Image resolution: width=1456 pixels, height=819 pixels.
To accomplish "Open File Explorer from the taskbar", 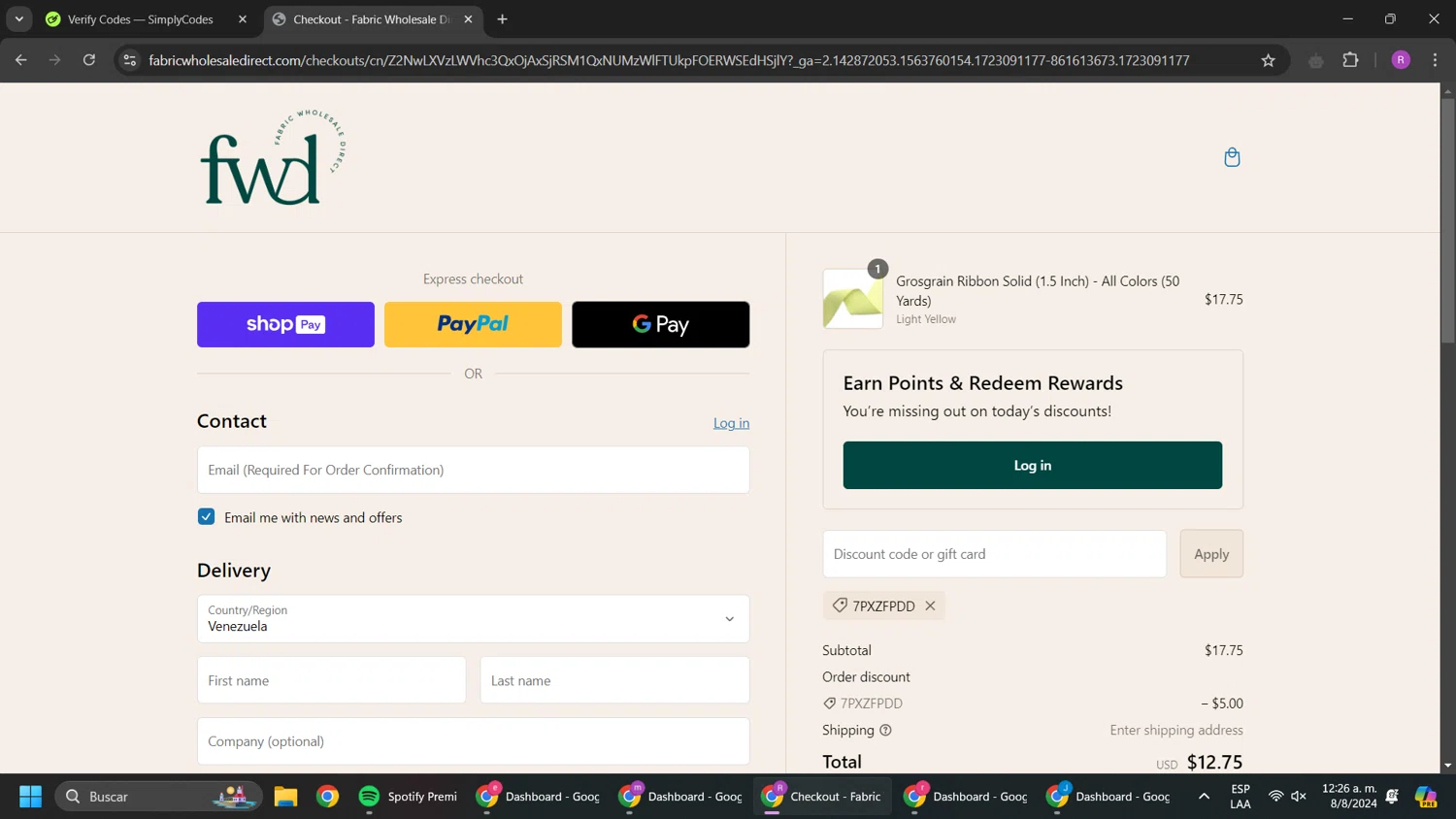I will click(285, 797).
